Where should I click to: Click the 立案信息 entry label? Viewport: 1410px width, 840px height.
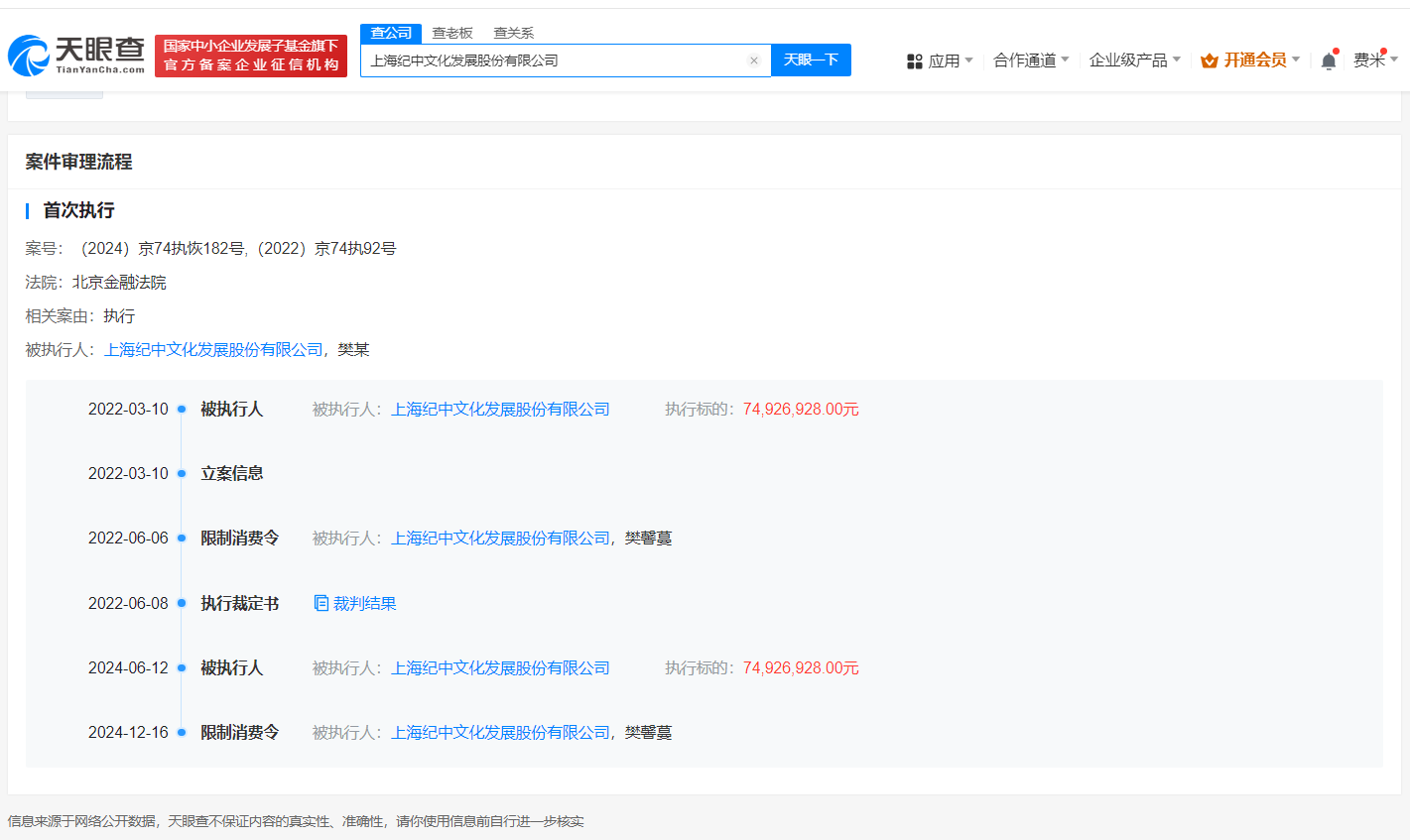click(232, 474)
